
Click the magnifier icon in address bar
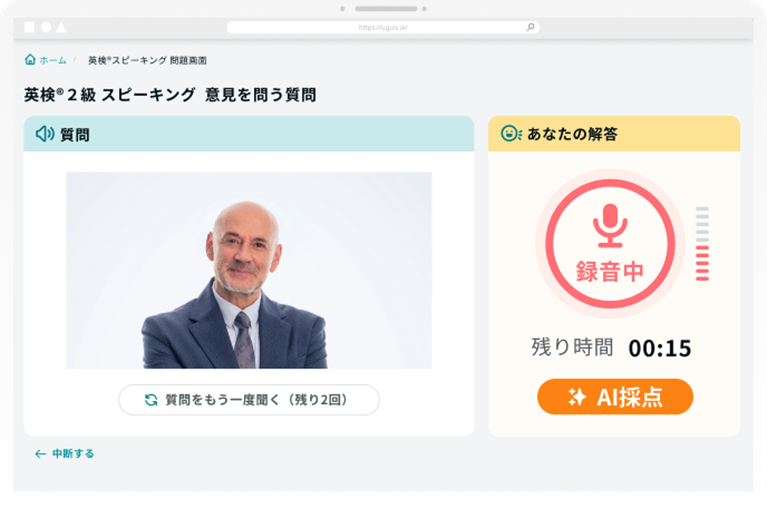tap(530, 27)
